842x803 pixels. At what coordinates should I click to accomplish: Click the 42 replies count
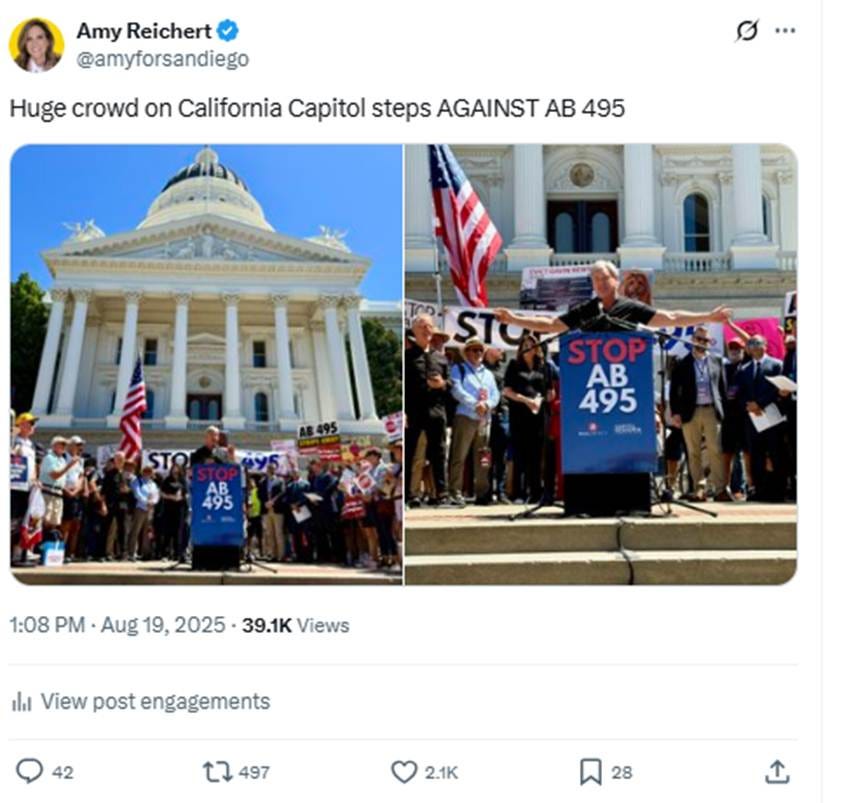coord(62,772)
